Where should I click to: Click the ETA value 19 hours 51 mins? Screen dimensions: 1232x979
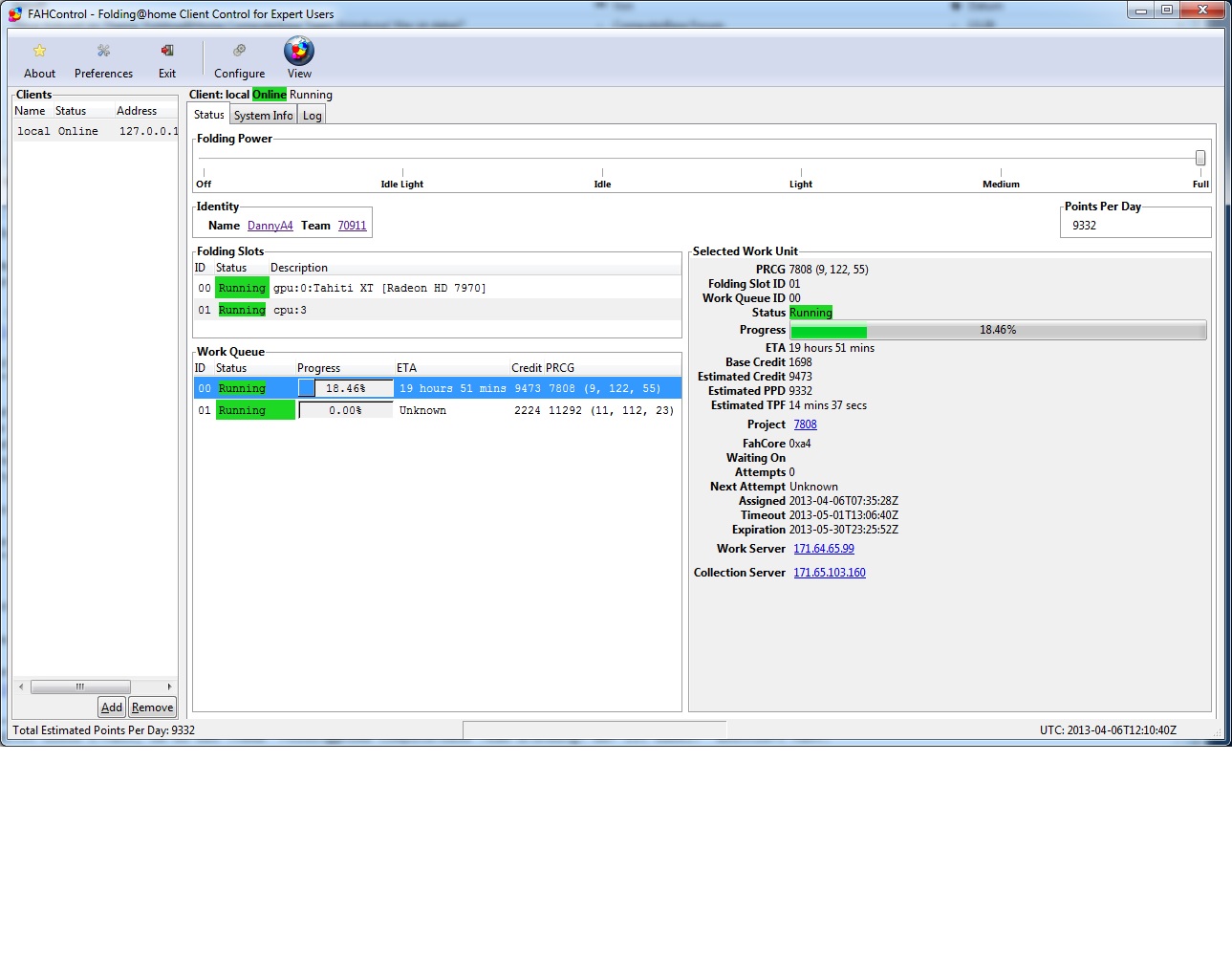[832, 348]
